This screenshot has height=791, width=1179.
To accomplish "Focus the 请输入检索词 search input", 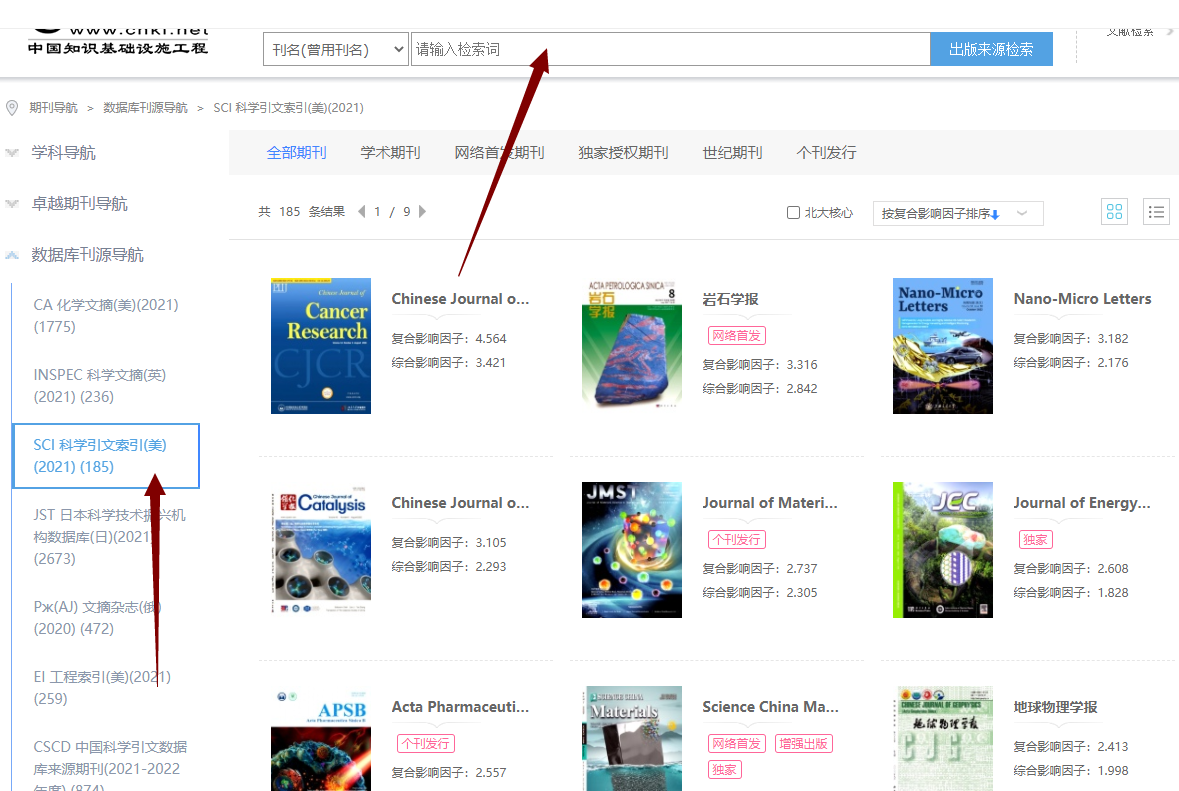I will pyautogui.click(x=671, y=50).
